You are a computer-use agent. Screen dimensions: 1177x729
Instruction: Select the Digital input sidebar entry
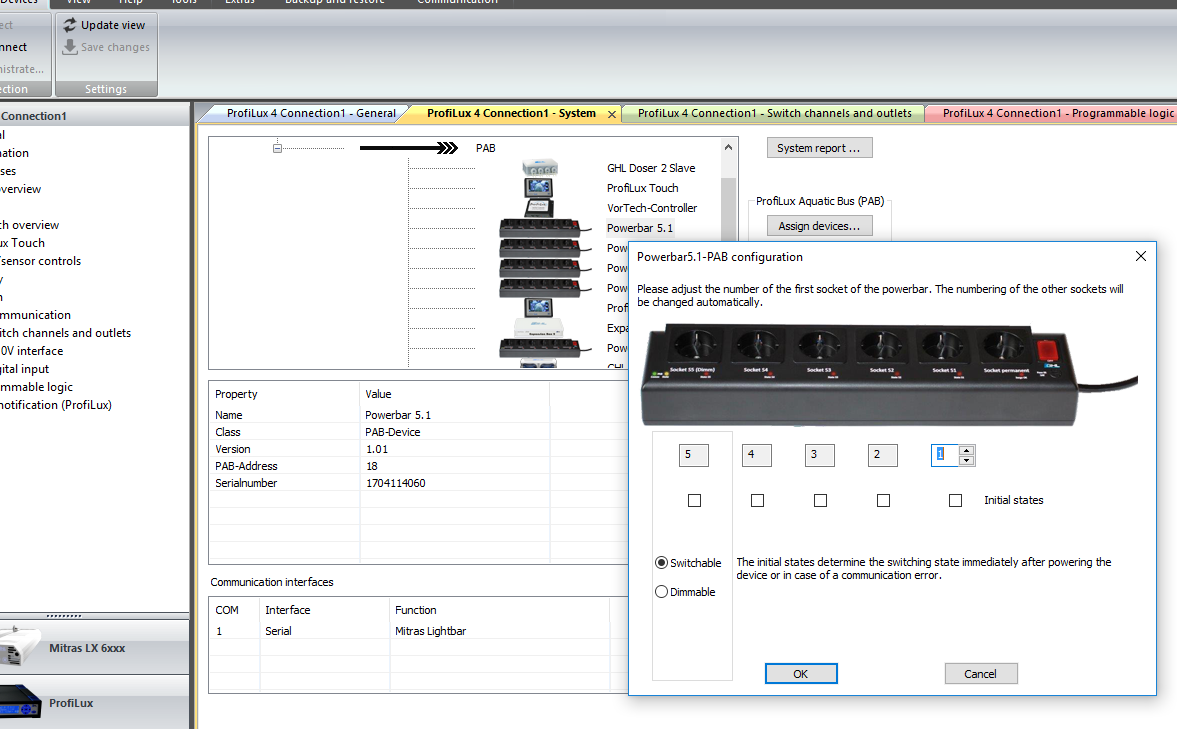pyautogui.click(x=25, y=369)
